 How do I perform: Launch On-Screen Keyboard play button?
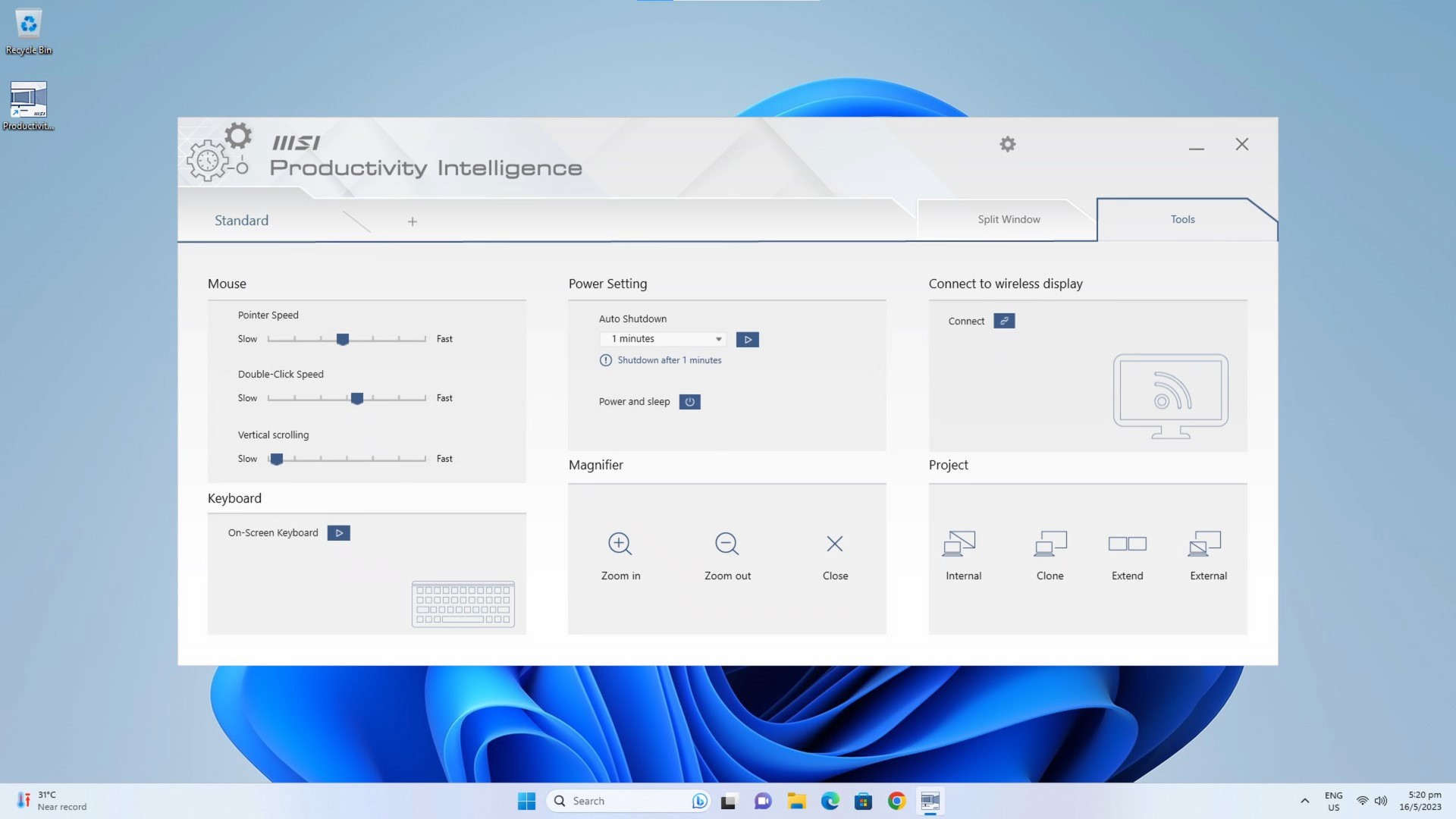point(339,533)
